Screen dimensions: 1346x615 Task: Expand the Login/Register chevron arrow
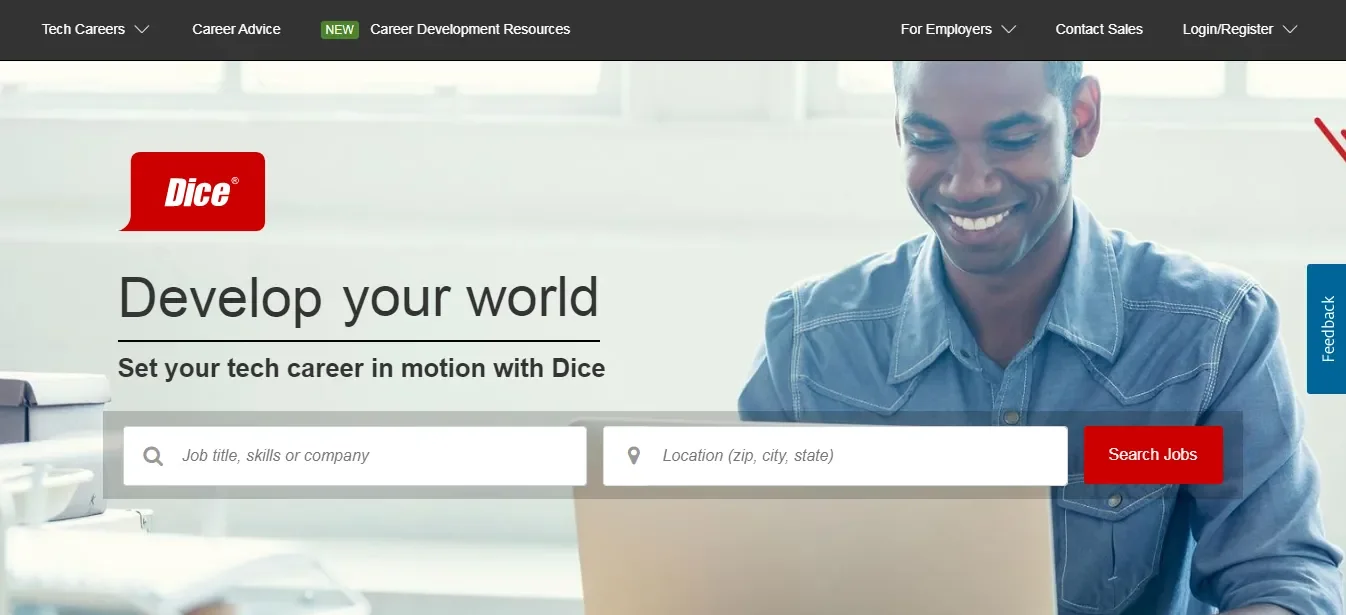pos(1290,30)
